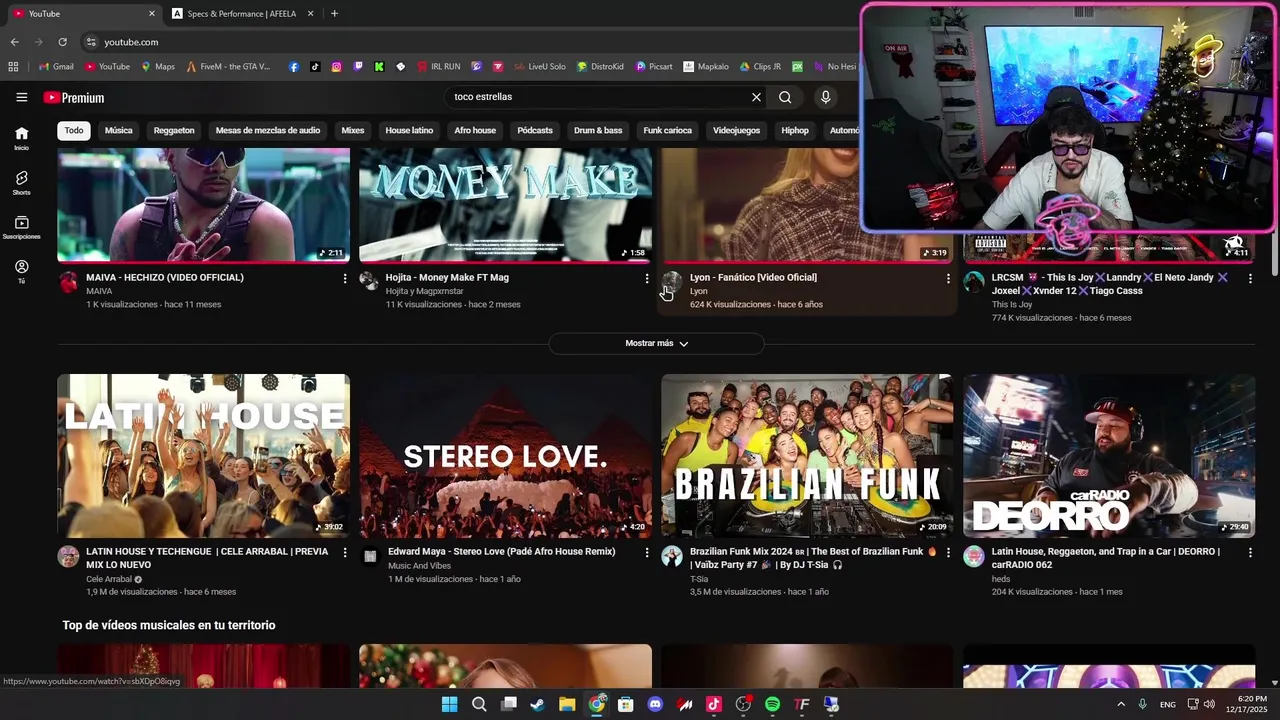This screenshot has height=720, width=1280.
Task: Select the Mesas de mezclas de audio chip
Action: click(268, 130)
